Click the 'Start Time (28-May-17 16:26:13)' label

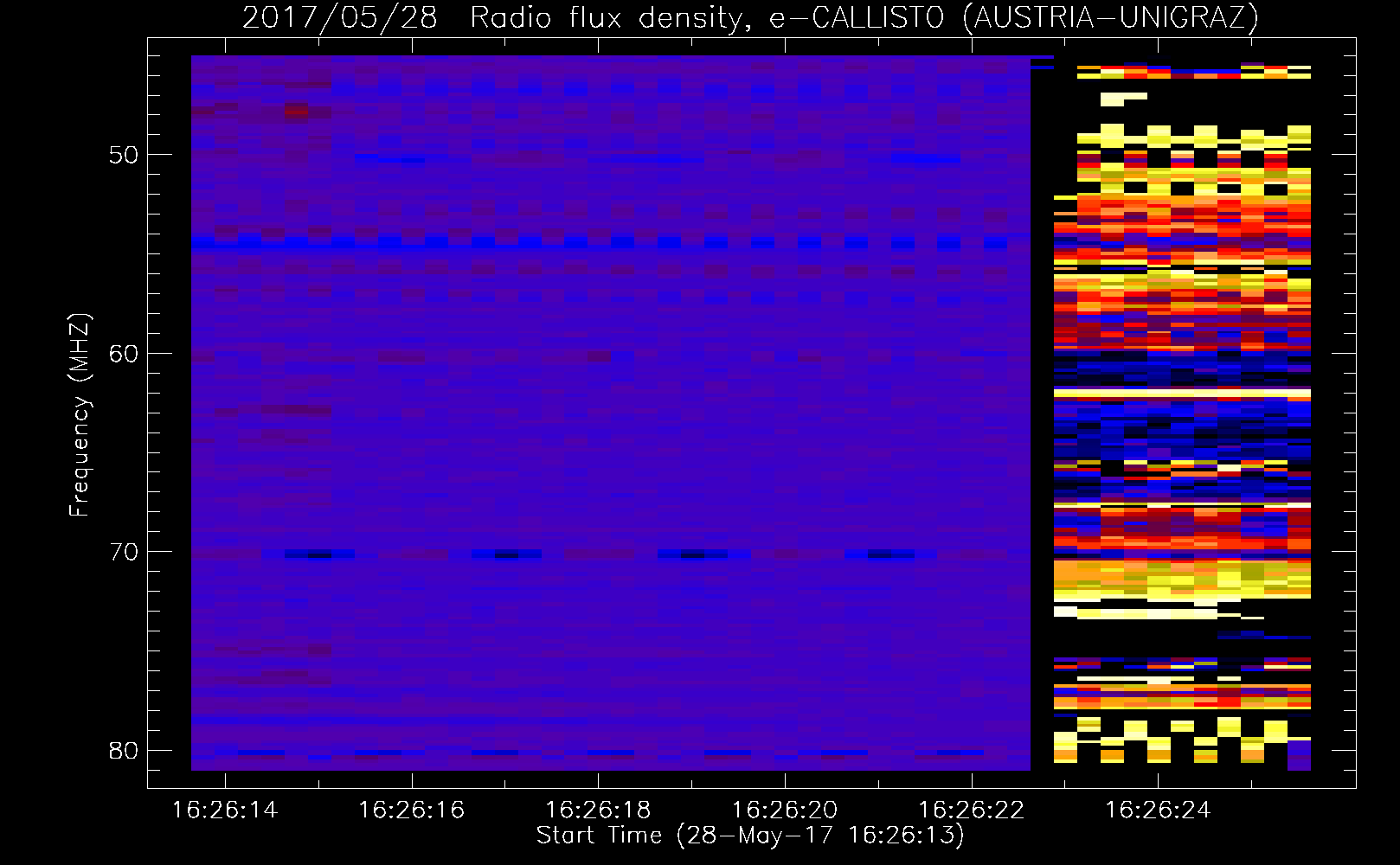click(x=750, y=836)
